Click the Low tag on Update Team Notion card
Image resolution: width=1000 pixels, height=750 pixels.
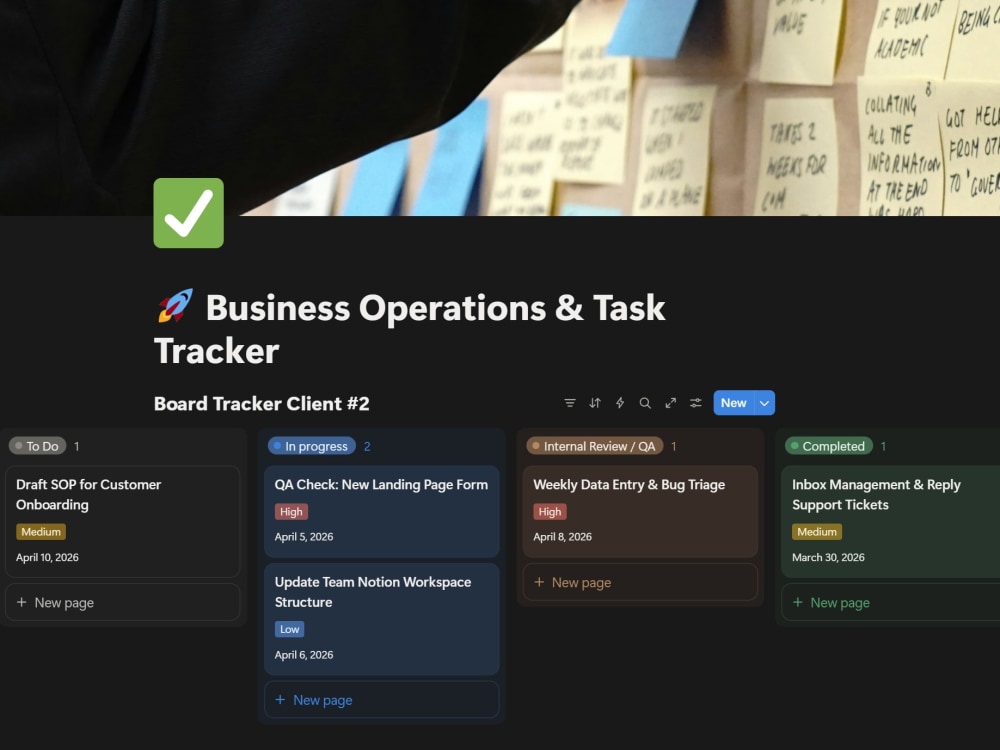290,629
